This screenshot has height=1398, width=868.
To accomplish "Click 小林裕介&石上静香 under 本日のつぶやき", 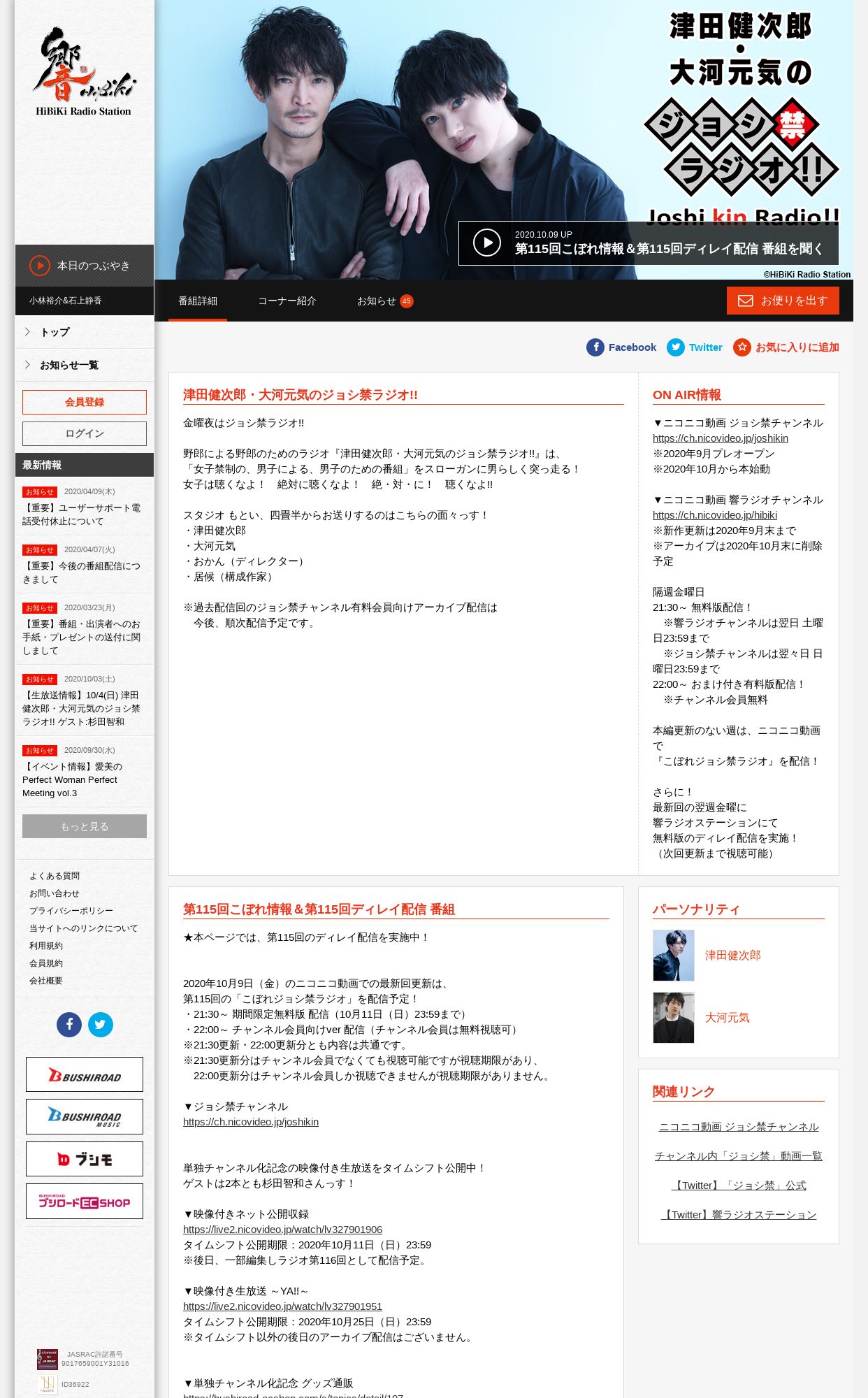I will (x=66, y=301).
